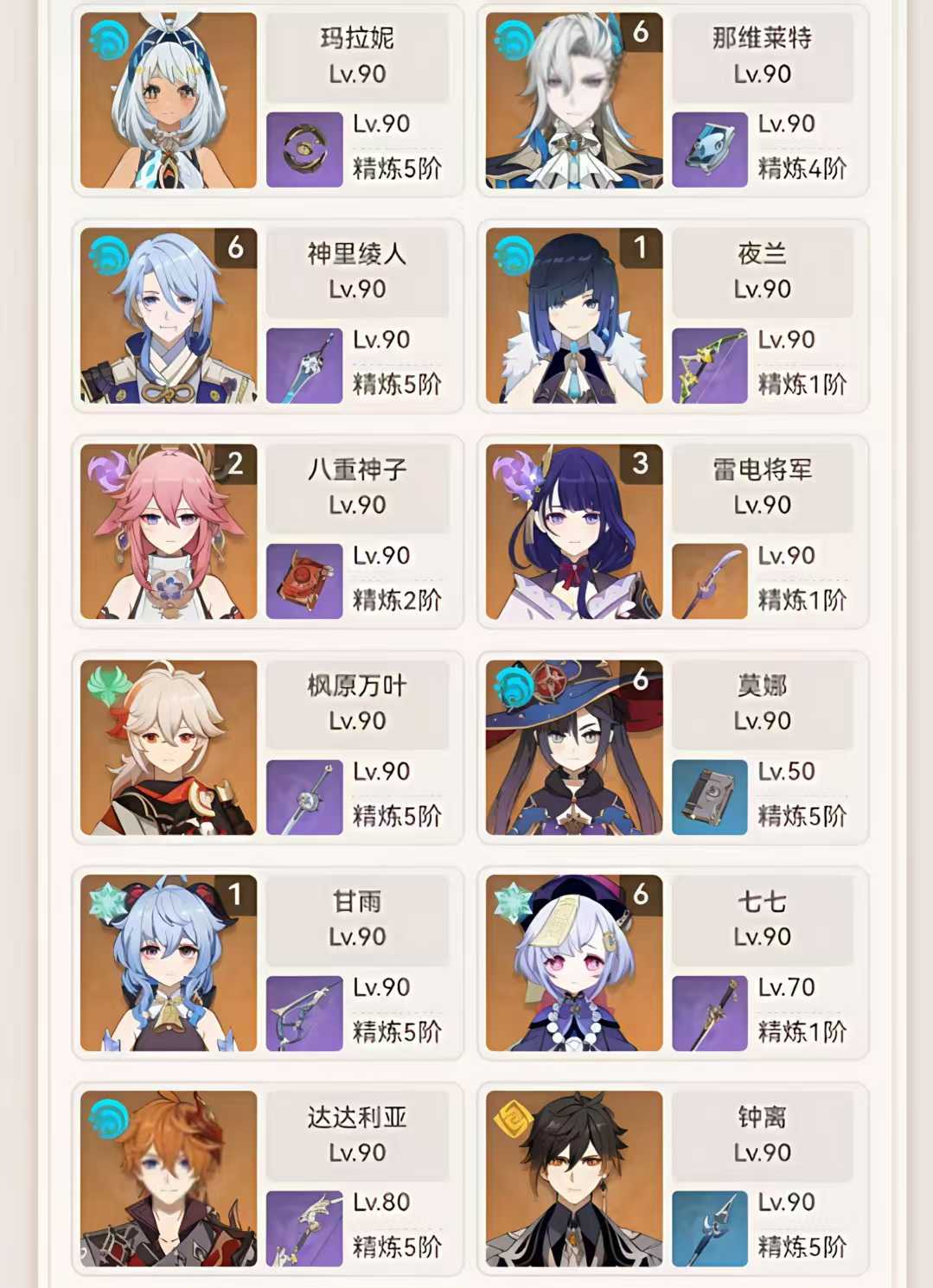Select Yae Miko's red catalyst weapon icon

(304, 581)
